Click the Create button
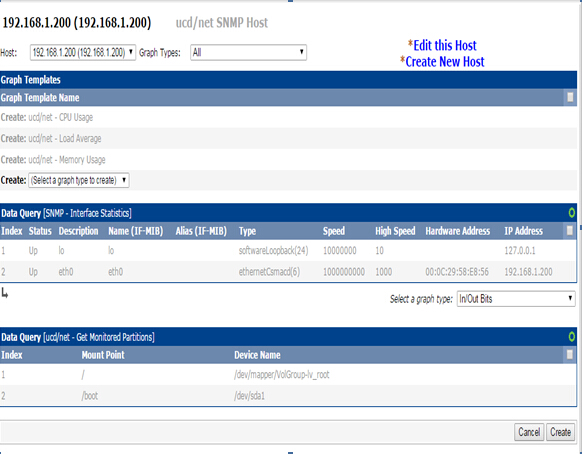The width and height of the screenshot is (582, 454). tap(560, 432)
